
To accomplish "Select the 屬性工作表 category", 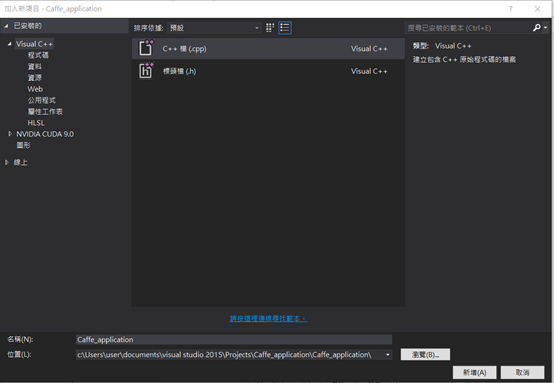I will pos(45,112).
